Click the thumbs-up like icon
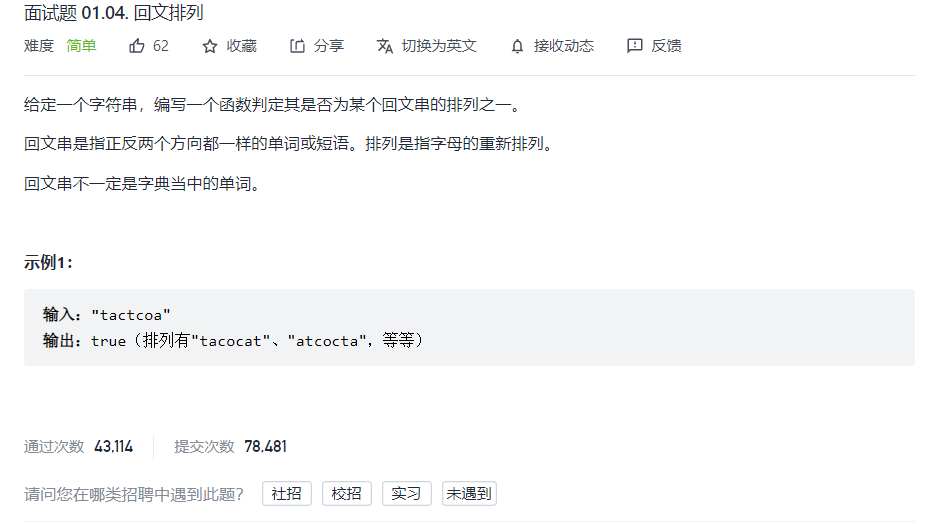The width and height of the screenshot is (941, 524). coord(137,46)
